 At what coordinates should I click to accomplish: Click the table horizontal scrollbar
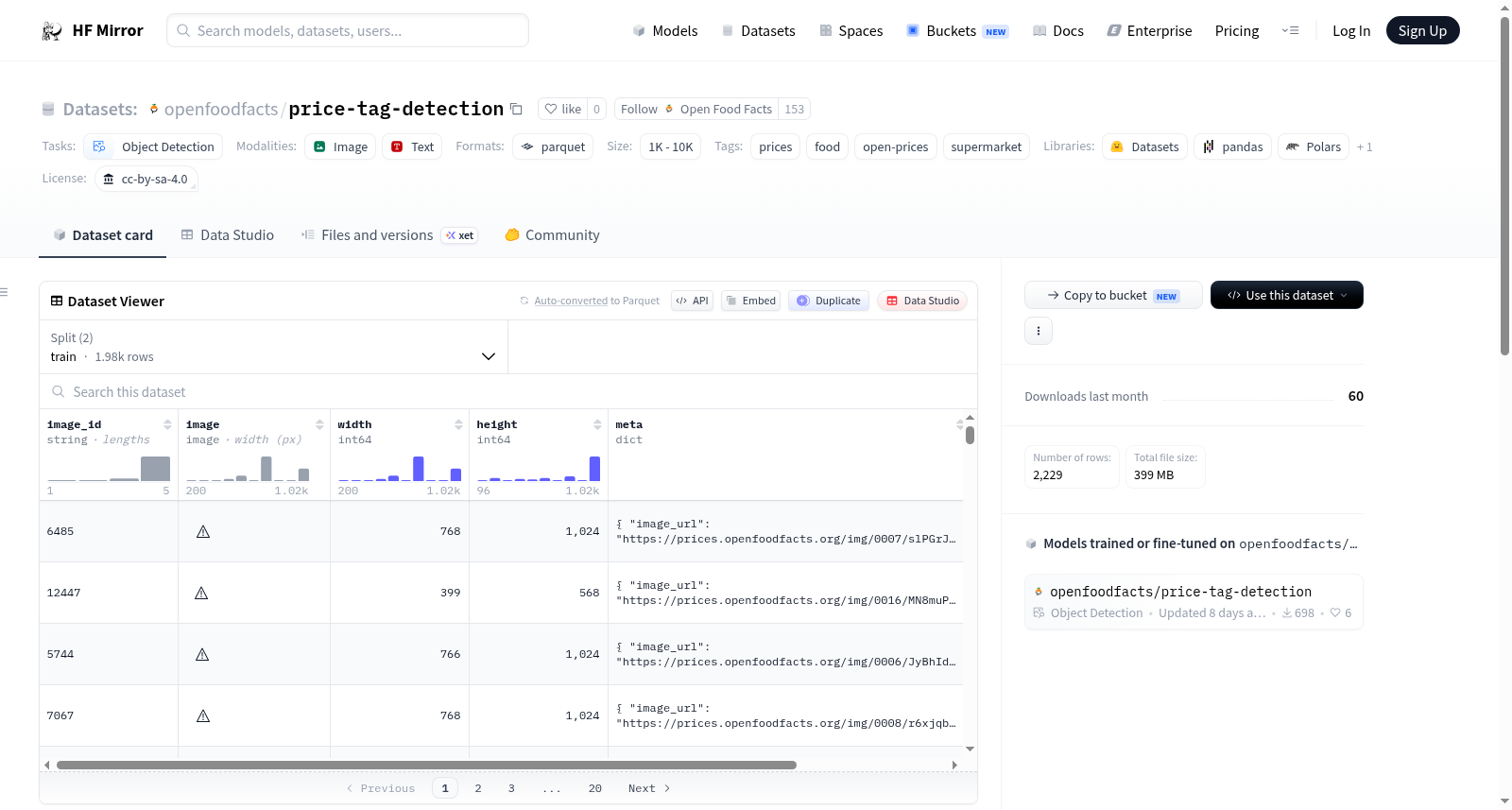point(426,765)
